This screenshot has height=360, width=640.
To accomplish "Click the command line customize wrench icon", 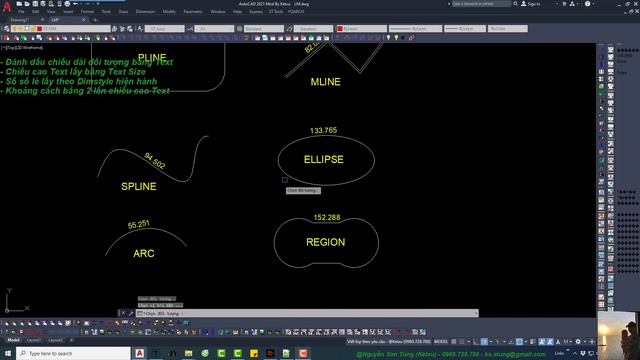I will pyautogui.click(x=131, y=313).
